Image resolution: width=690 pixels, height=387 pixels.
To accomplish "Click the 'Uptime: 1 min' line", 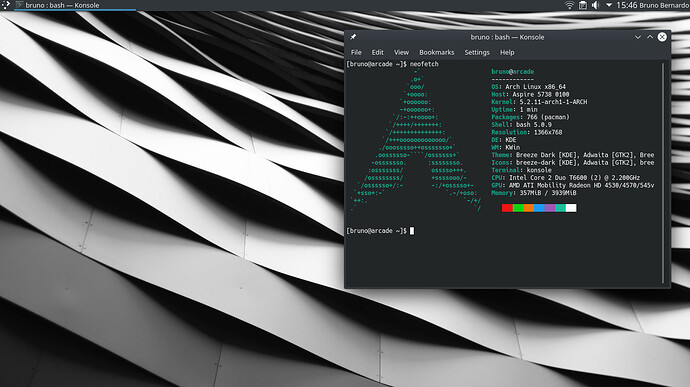I will [x=514, y=109].
